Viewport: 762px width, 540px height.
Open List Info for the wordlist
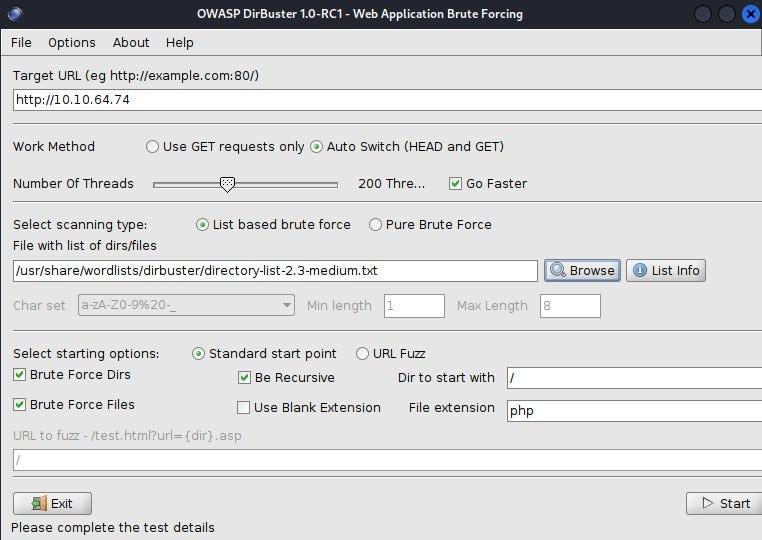point(666,270)
